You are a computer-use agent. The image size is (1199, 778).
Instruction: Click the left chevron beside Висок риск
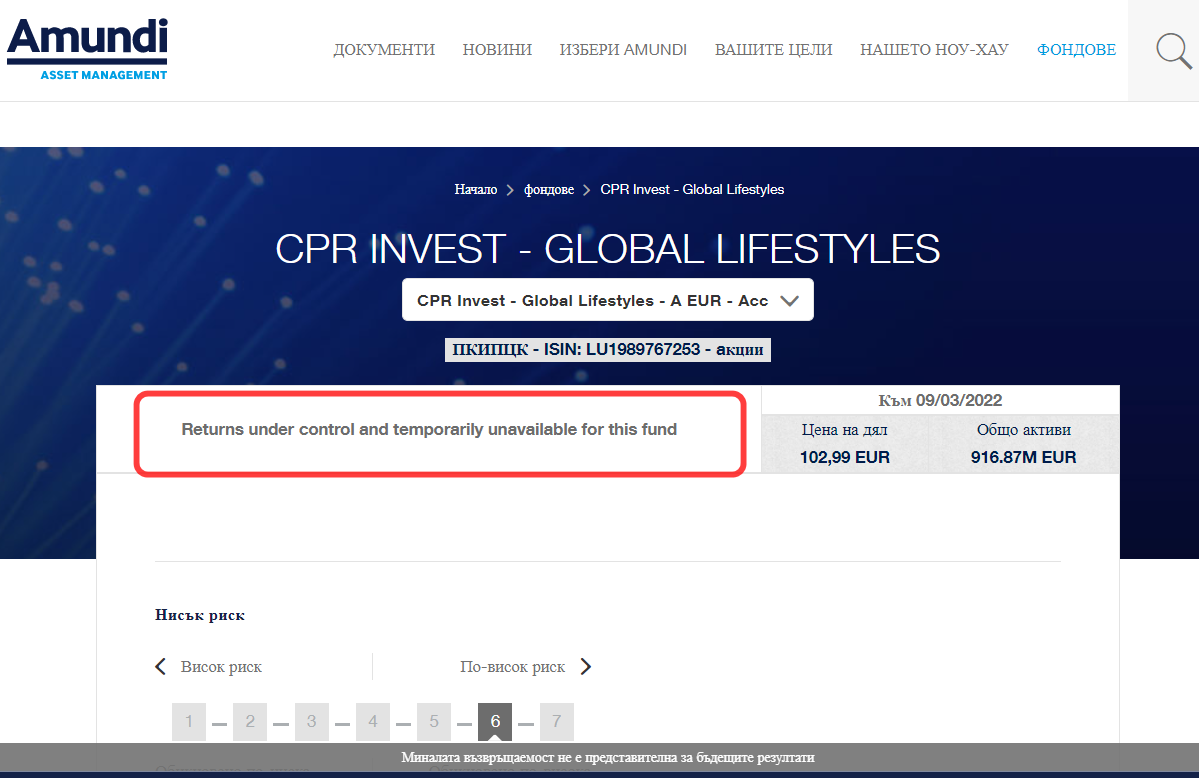point(160,667)
